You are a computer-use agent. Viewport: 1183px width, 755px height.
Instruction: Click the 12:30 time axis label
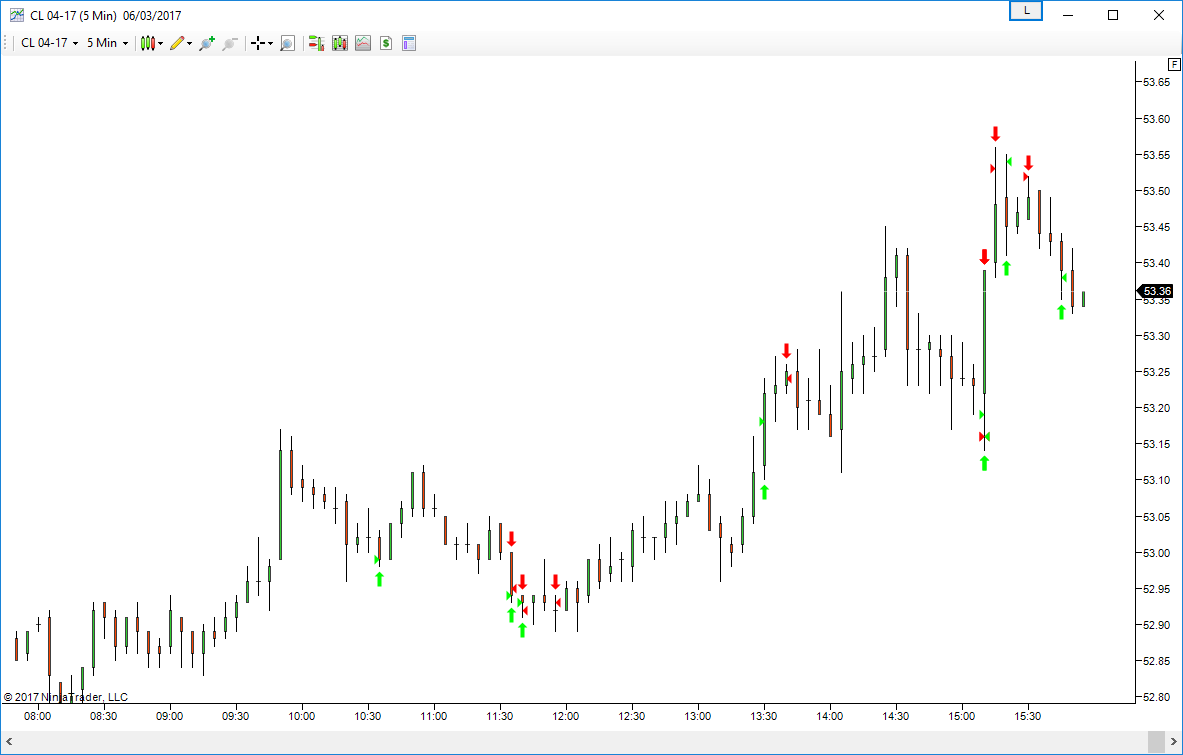coord(631,717)
